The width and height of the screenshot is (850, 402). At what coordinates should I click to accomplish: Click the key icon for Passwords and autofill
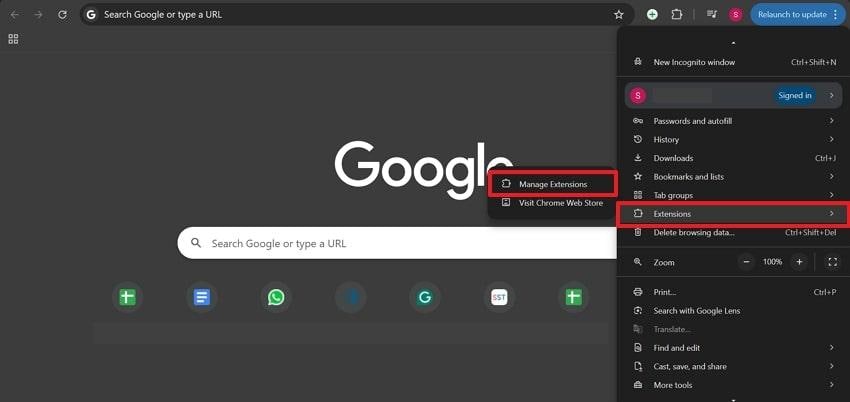click(x=638, y=121)
